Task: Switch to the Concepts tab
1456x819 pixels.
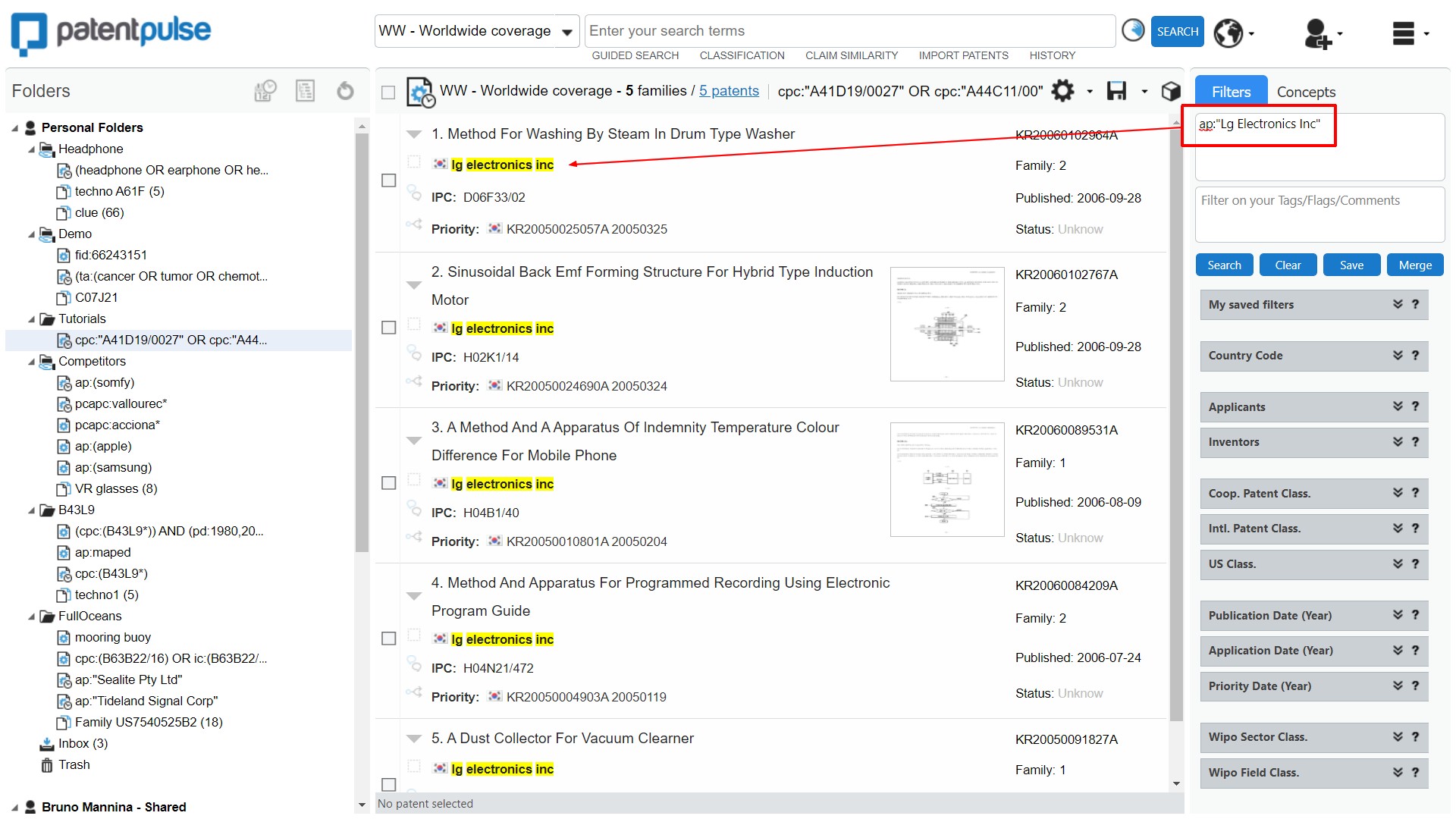Action: click(x=1305, y=92)
